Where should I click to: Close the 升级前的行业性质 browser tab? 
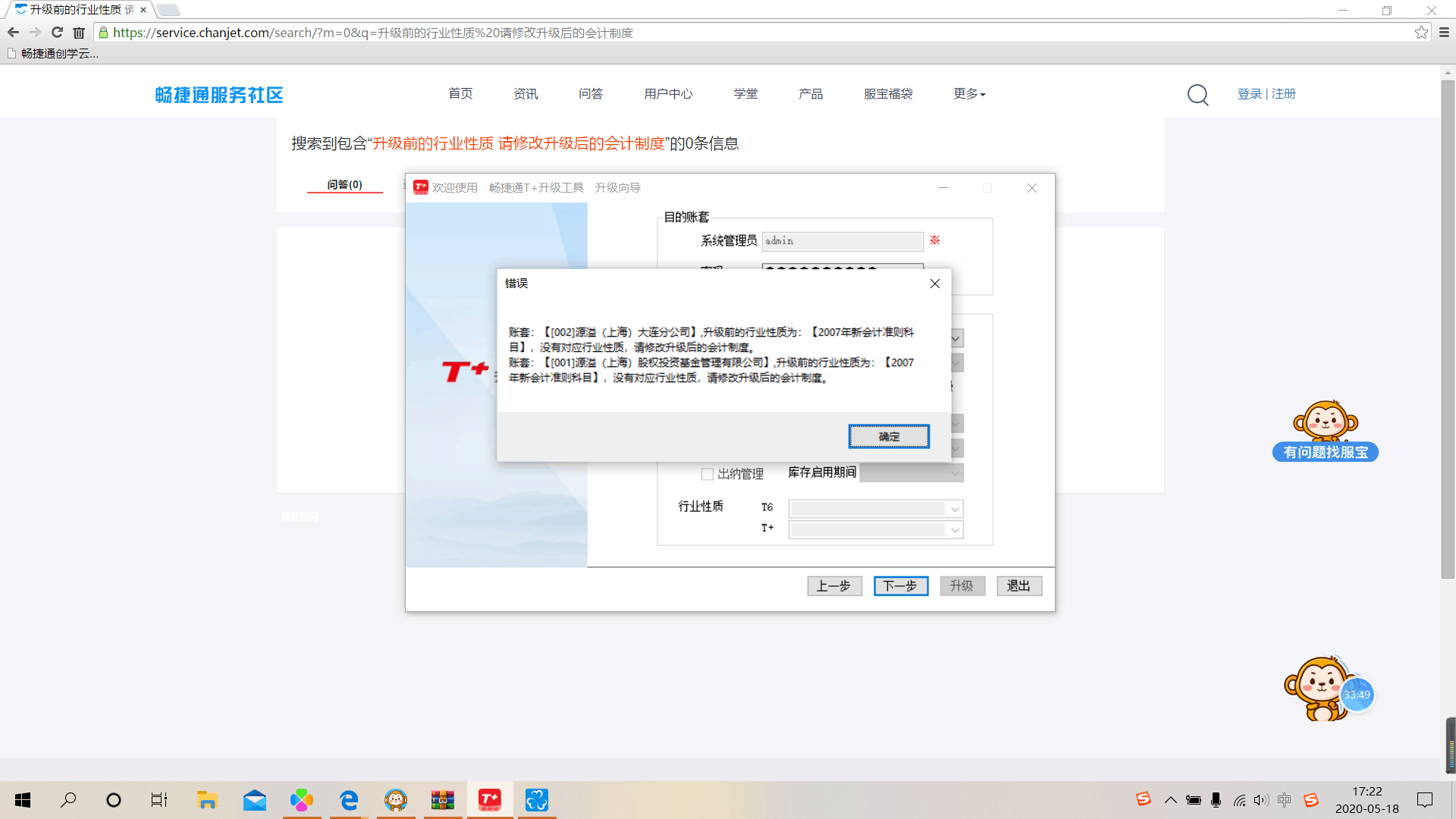point(143,10)
